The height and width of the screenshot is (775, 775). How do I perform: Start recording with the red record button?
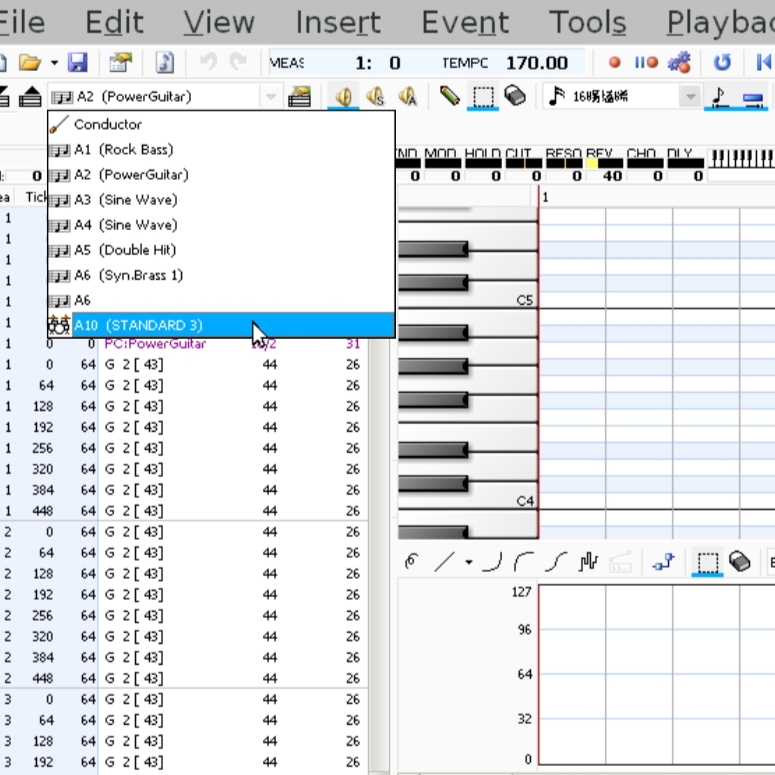point(614,62)
